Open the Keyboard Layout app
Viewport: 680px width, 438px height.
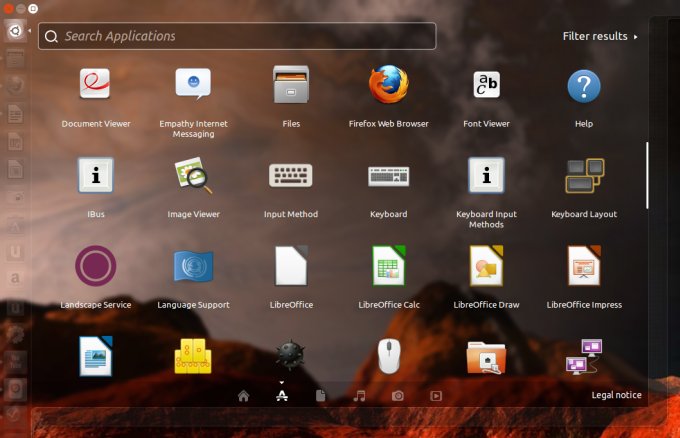(x=584, y=176)
